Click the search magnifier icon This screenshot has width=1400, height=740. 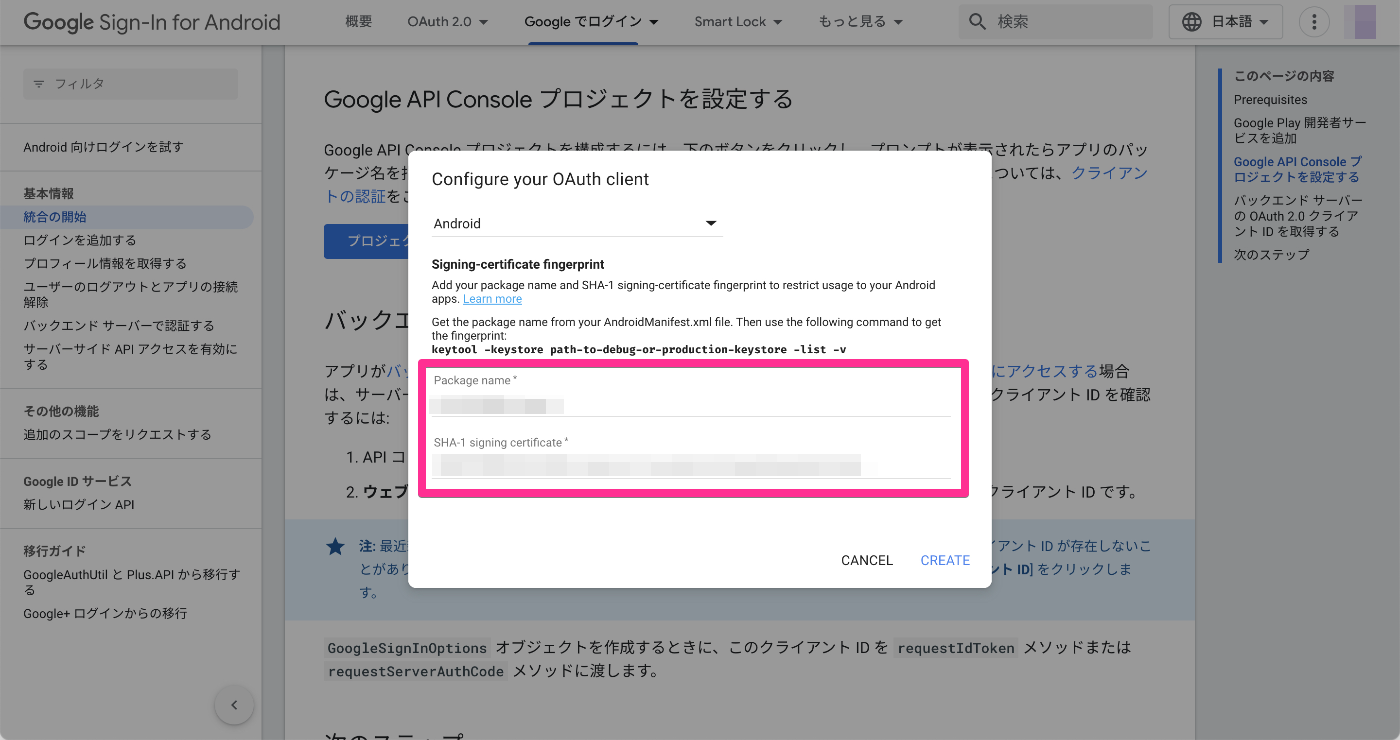(x=977, y=21)
